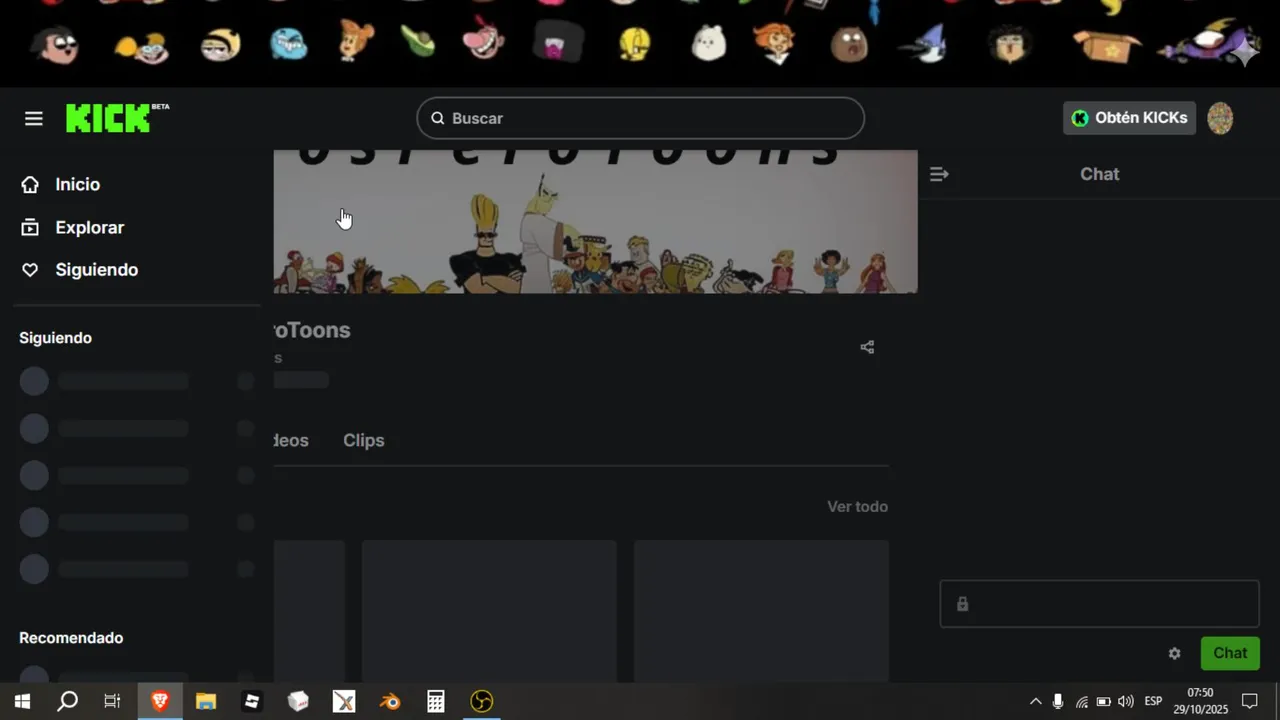1280x720 pixels.
Task: Open Windows notification center icon
Action: tap(1250, 701)
